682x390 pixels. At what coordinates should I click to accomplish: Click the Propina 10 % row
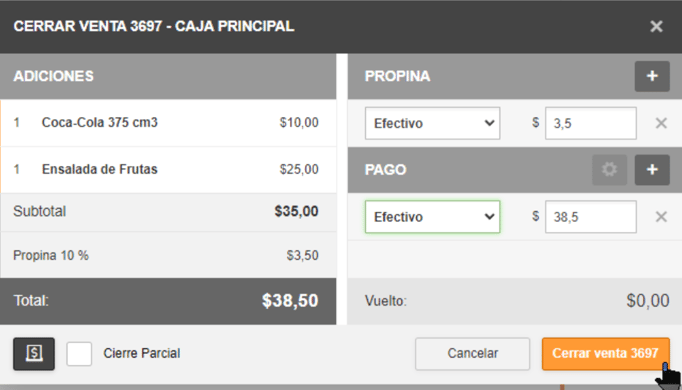click(x=168, y=255)
